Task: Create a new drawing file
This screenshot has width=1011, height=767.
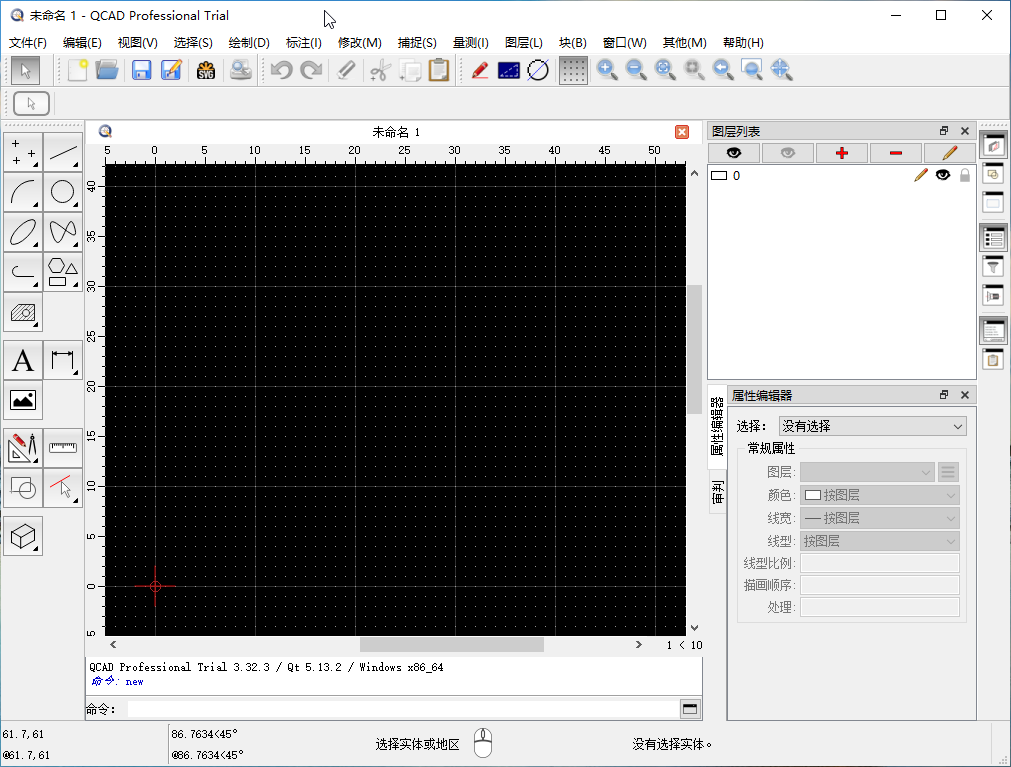Action: coord(78,70)
